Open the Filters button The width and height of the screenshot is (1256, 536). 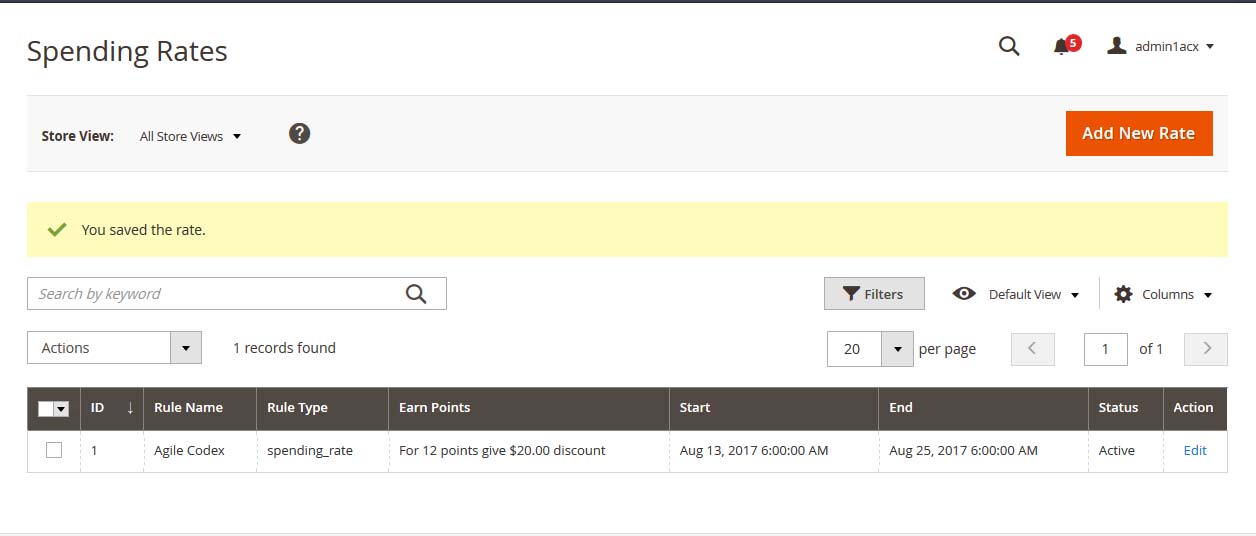[x=873, y=294]
